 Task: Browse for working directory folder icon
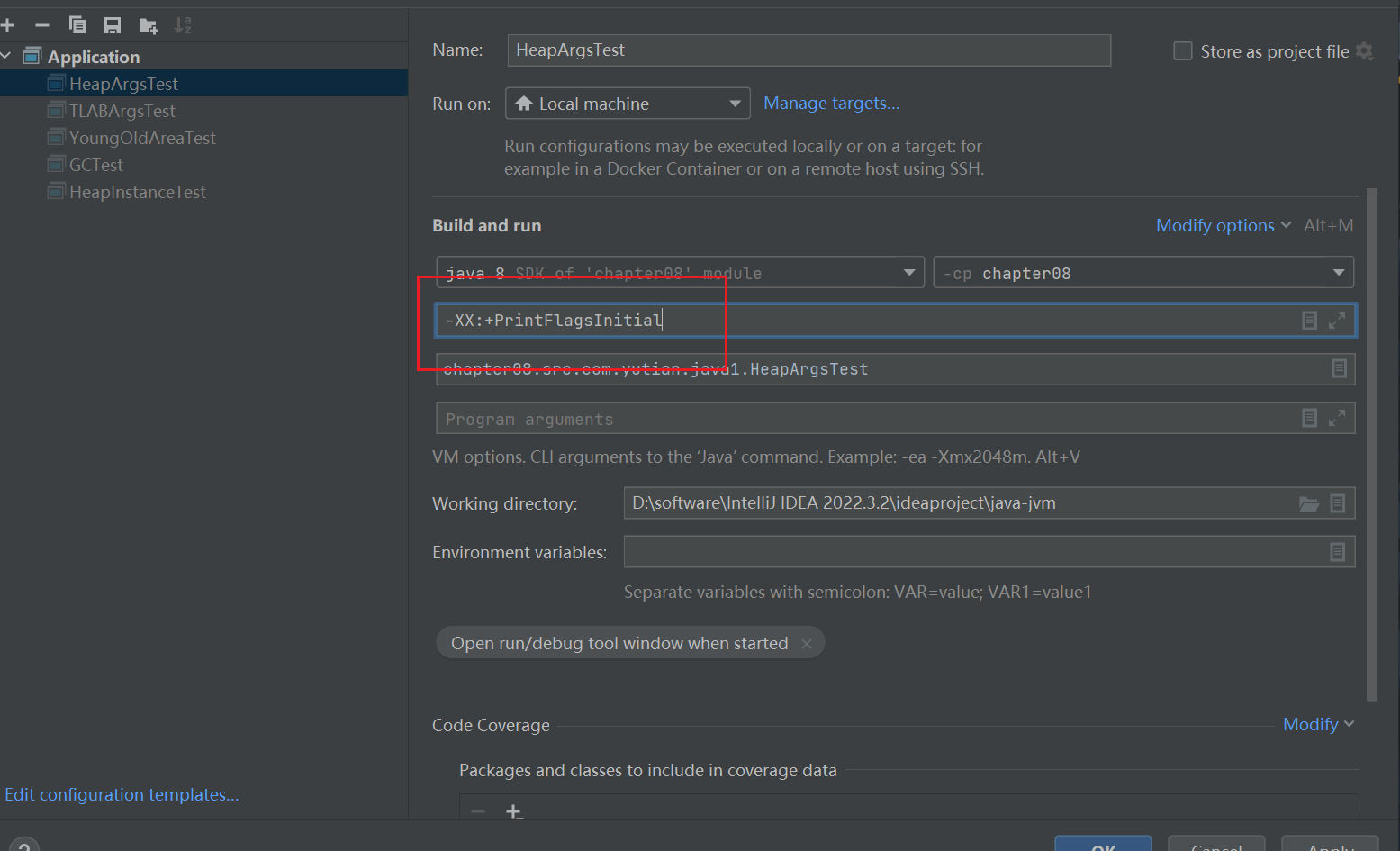[1308, 503]
